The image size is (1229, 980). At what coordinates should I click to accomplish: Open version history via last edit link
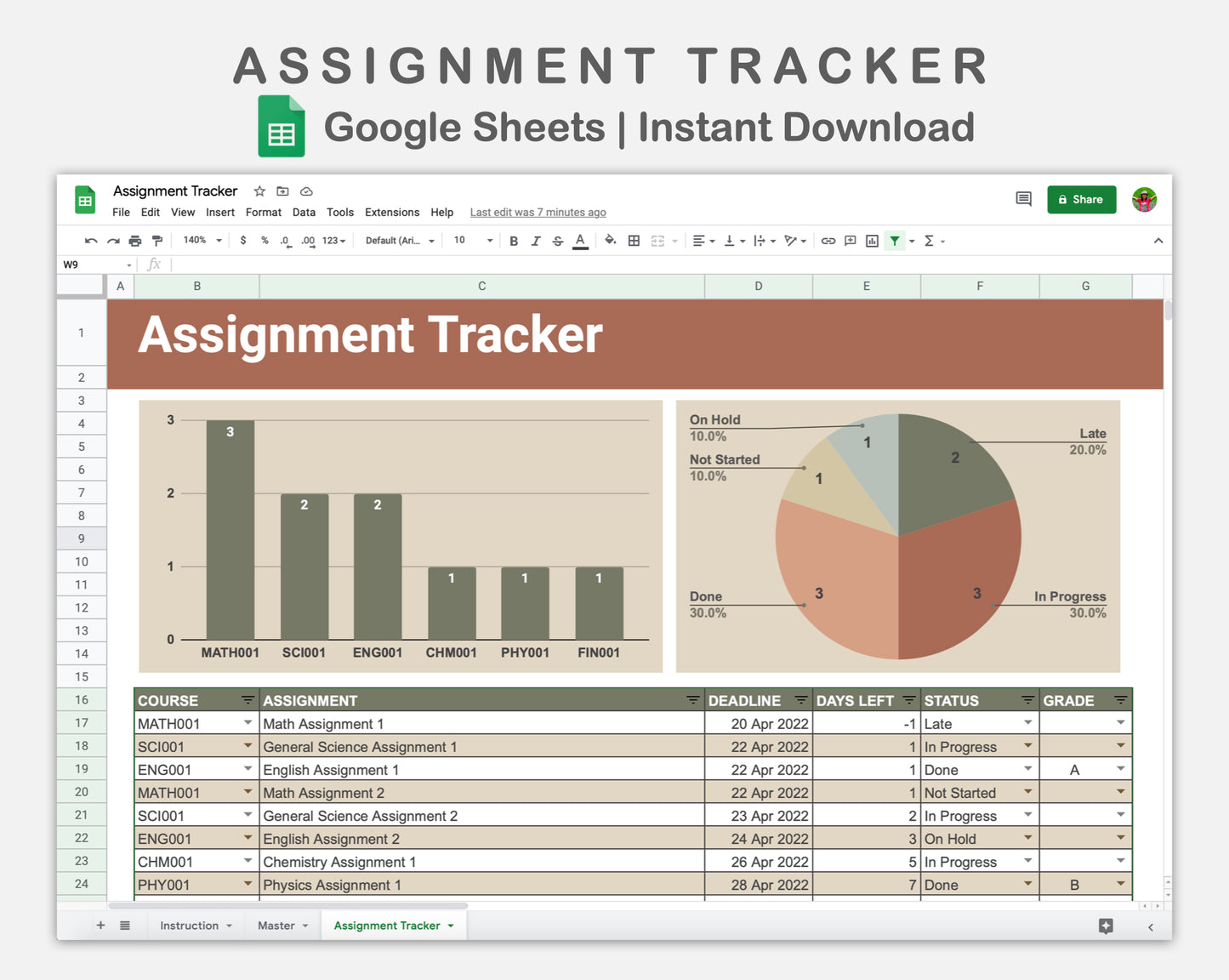pyautogui.click(x=538, y=212)
